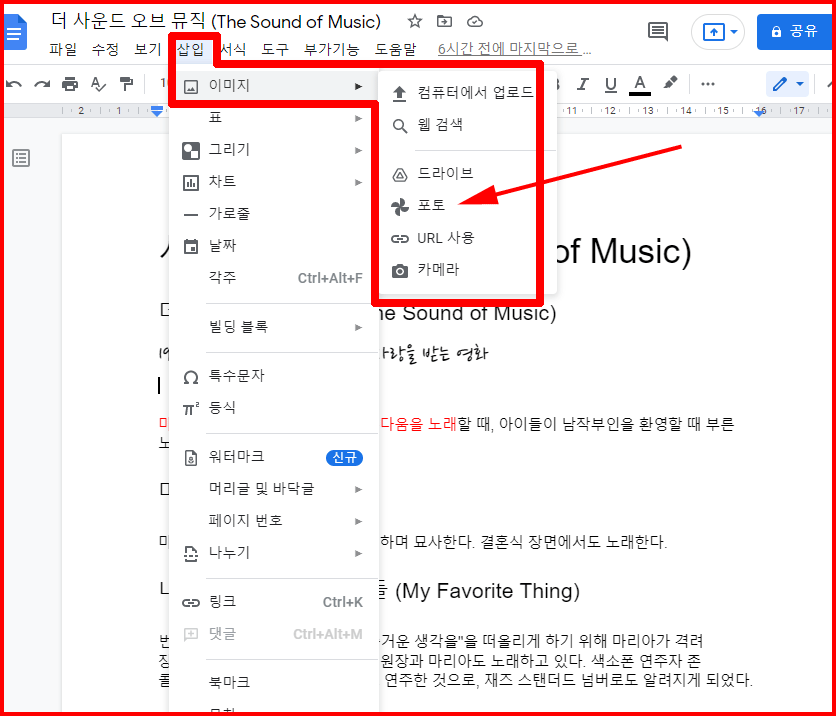
Task: Insert 특수문자 special characters
Action: 274,376
